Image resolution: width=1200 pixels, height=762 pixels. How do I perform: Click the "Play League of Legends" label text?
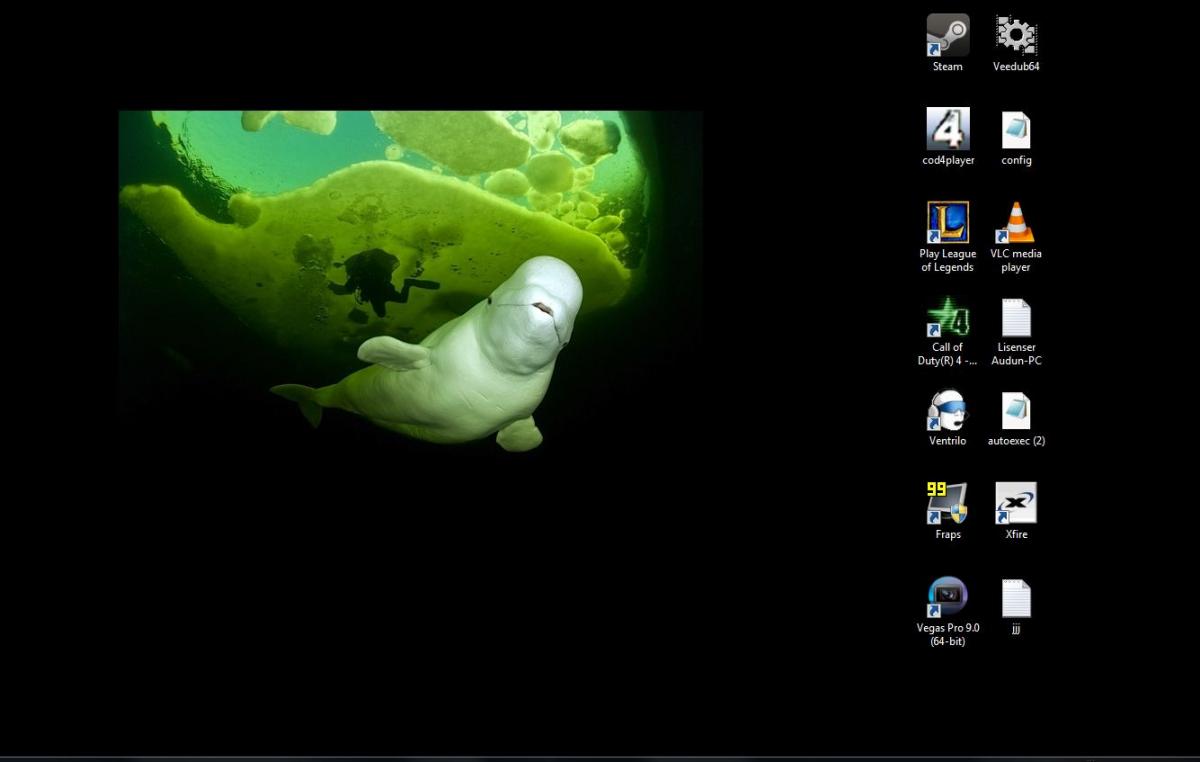(948, 260)
